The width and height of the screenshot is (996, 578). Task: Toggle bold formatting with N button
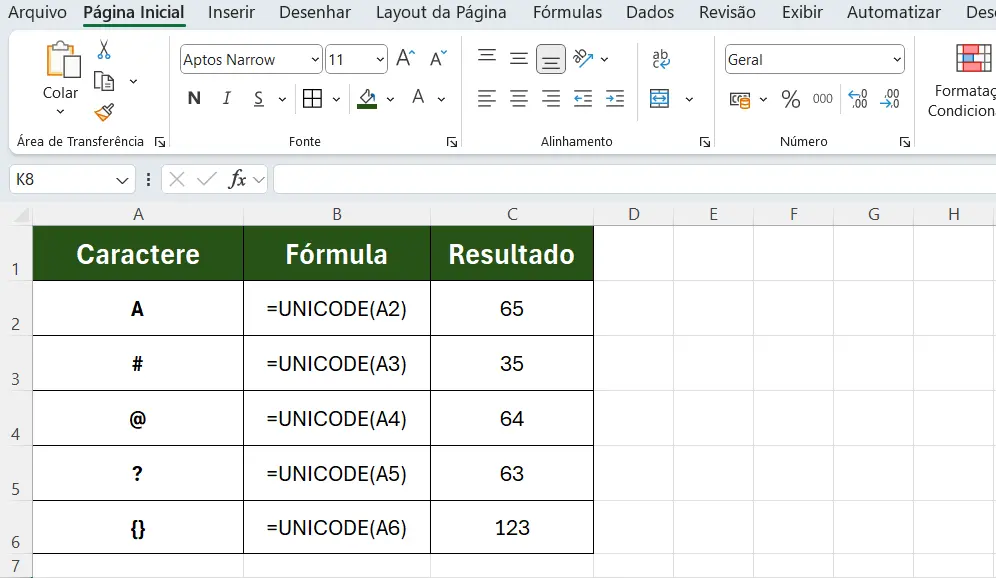click(x=194, y=98)
